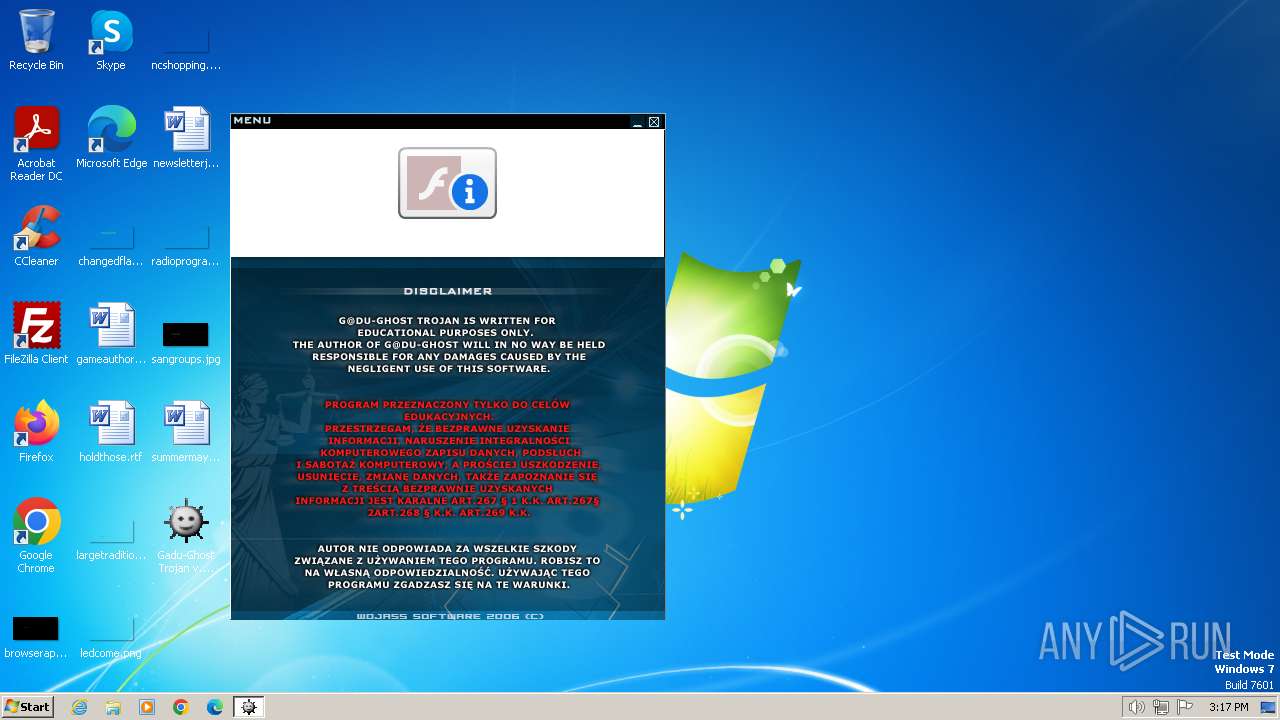Open Internet Explorer from the taskbar
The image size is (1280, 720).
click(79, 707)
